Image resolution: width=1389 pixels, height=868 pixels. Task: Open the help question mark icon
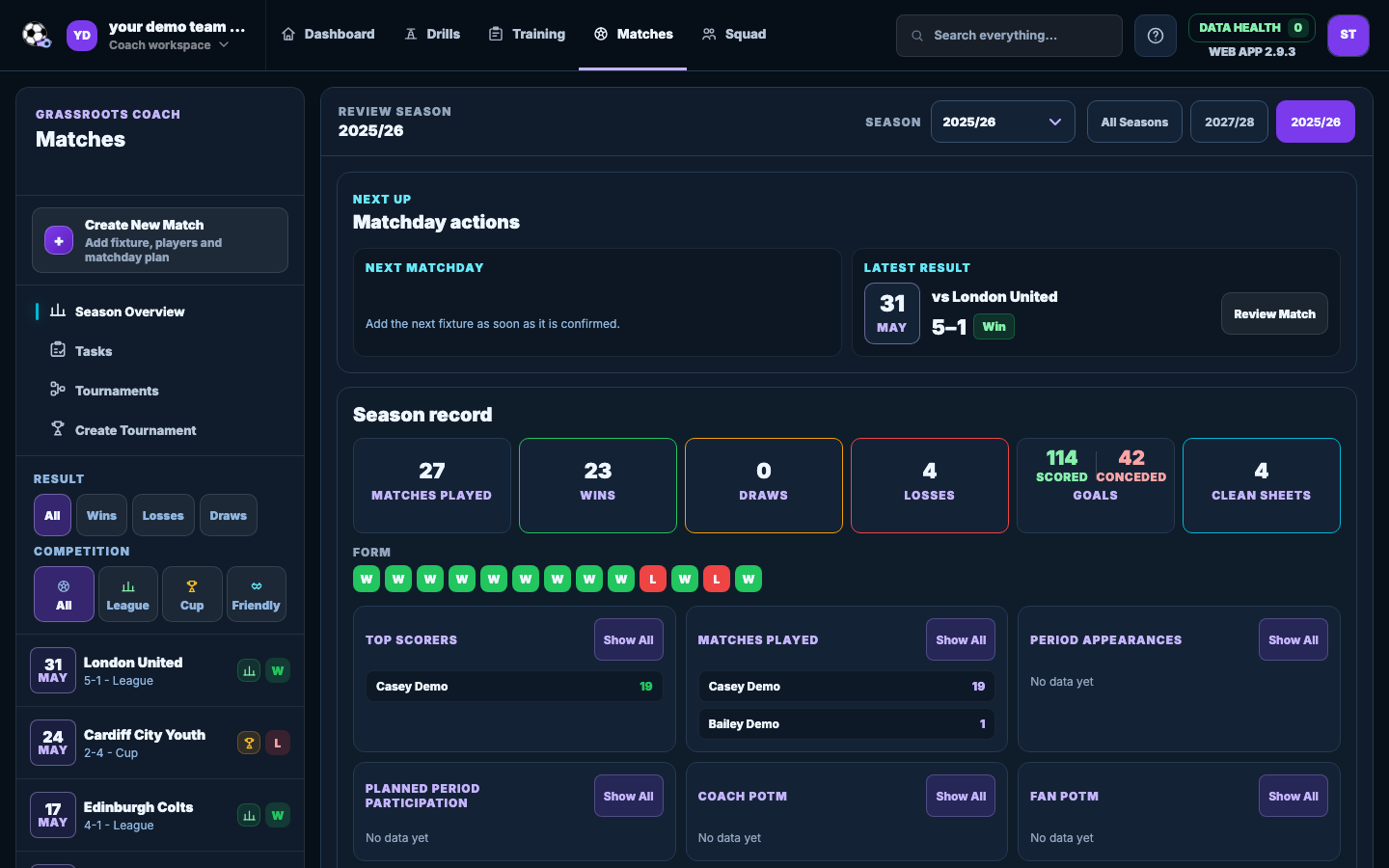coord(1156,36)
